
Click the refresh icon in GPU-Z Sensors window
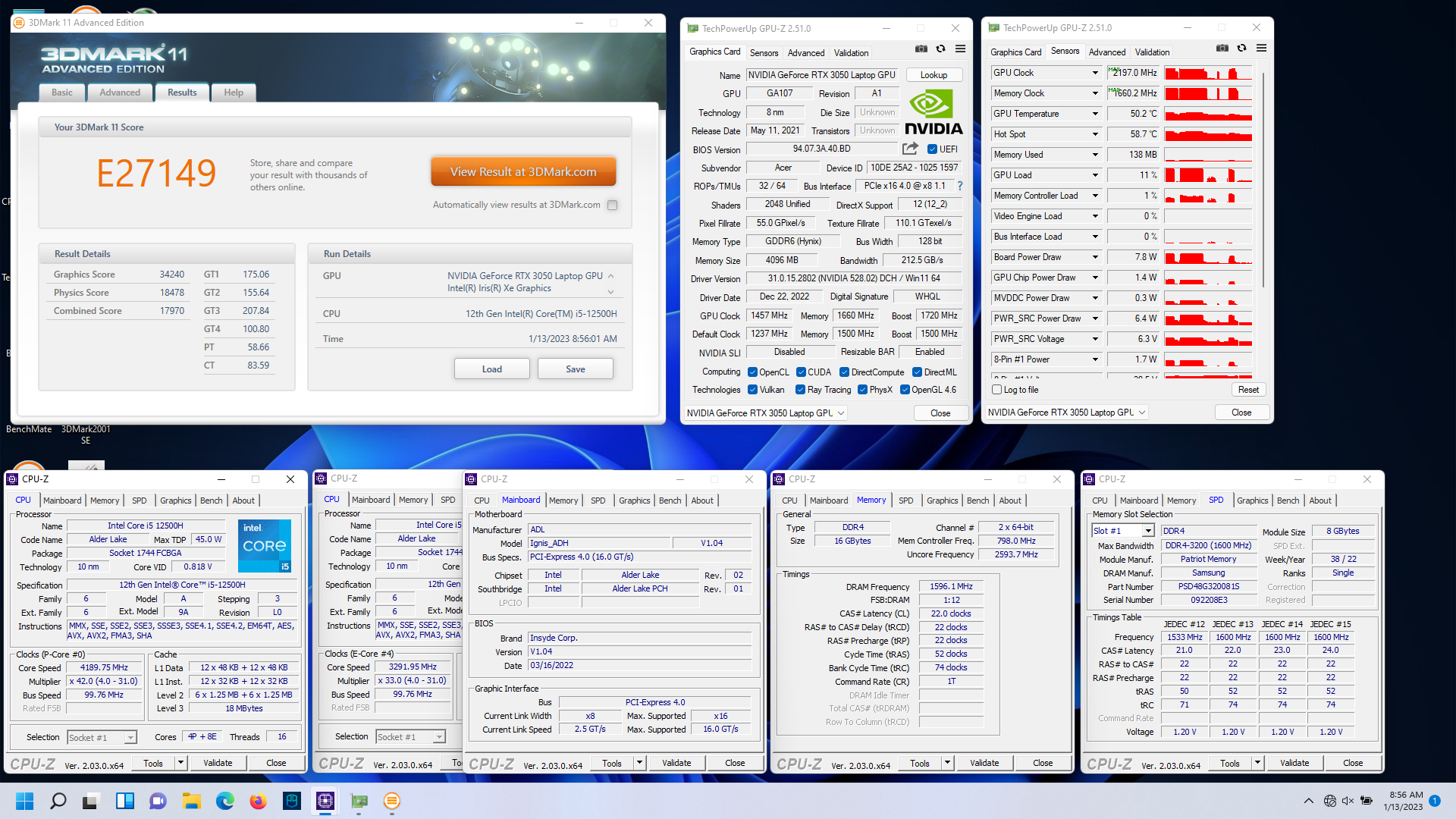click(1241, 49)
